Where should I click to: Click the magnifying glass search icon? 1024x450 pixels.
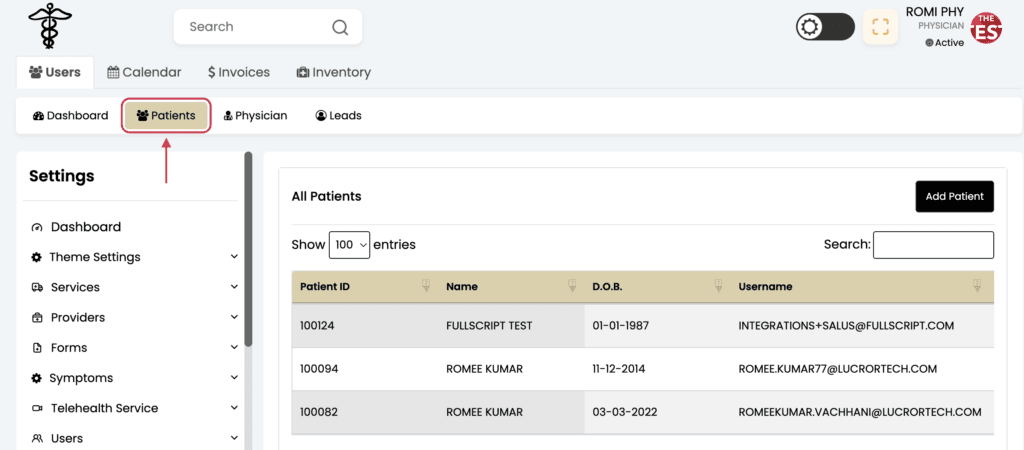[x=340, y=27]
